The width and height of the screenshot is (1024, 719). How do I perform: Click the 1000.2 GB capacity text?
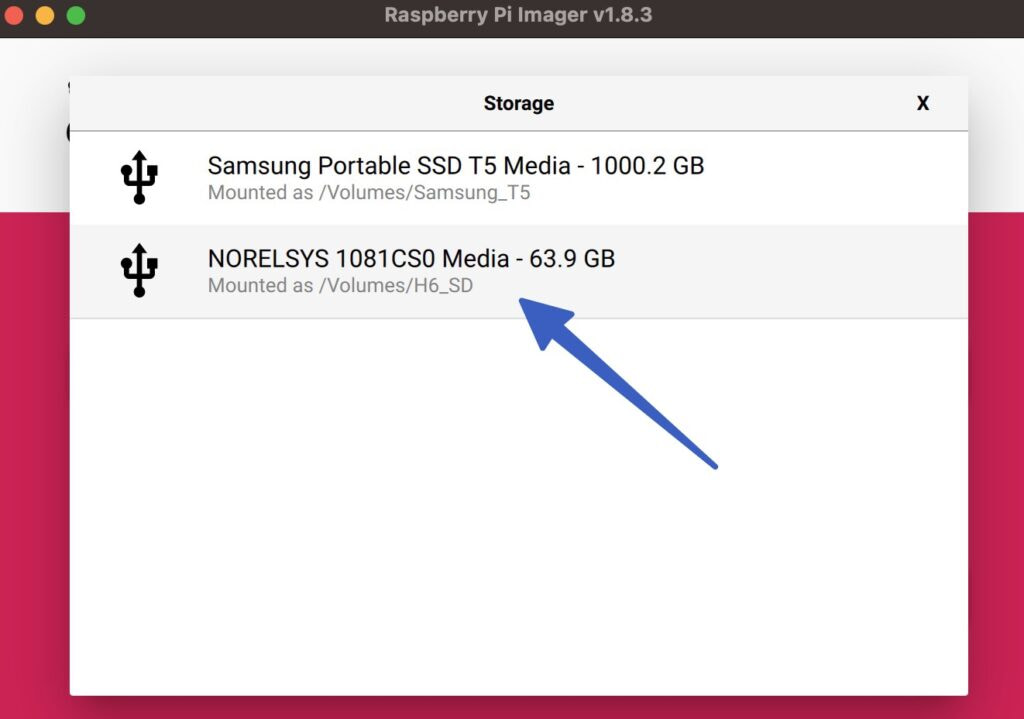pos(651,166)
